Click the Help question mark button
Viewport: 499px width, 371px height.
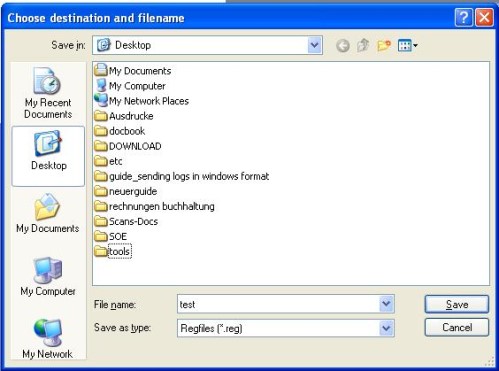pyautogui.click(x=463, y=17)
